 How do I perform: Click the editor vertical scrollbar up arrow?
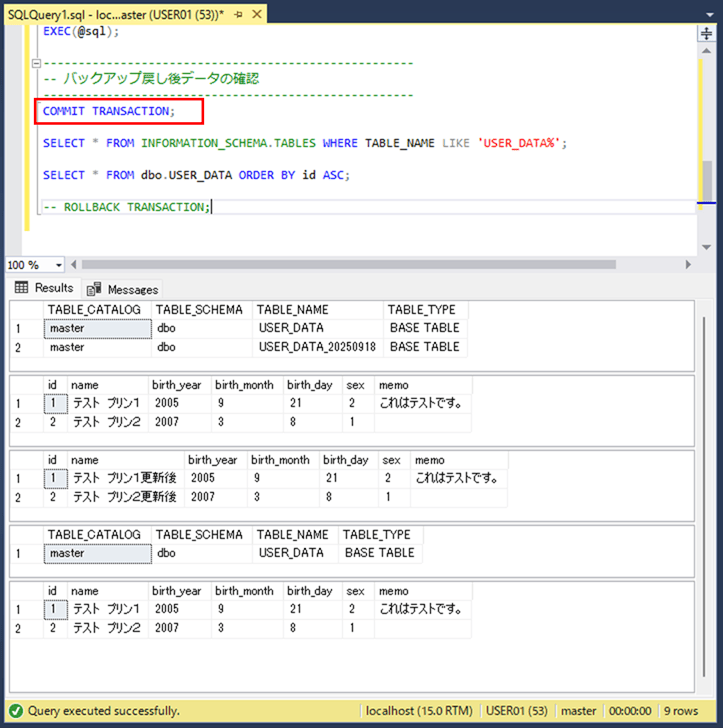pyautogui.click(x=706, y=51)
